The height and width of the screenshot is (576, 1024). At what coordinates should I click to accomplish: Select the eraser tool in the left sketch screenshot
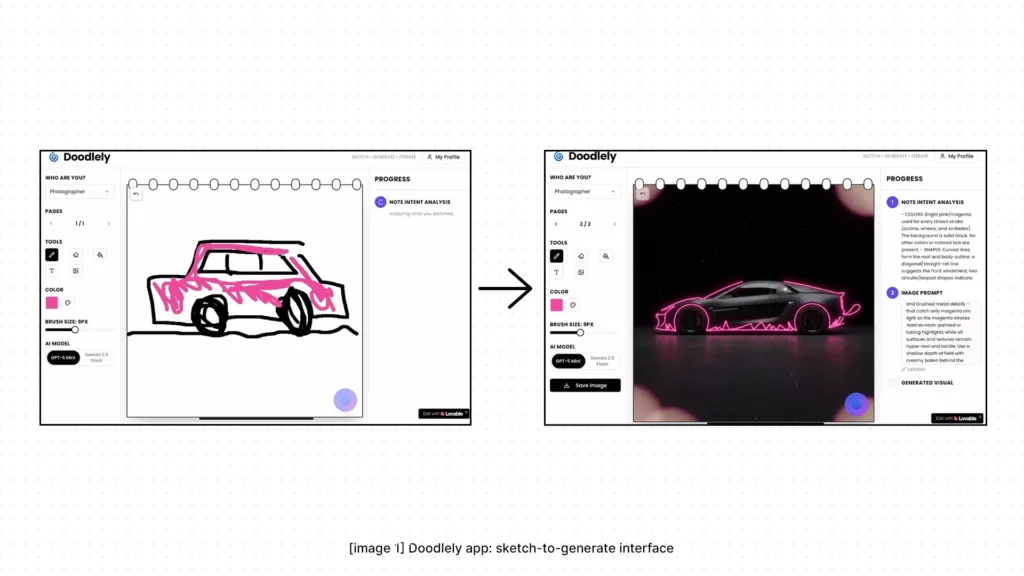[x=76, y=255]
